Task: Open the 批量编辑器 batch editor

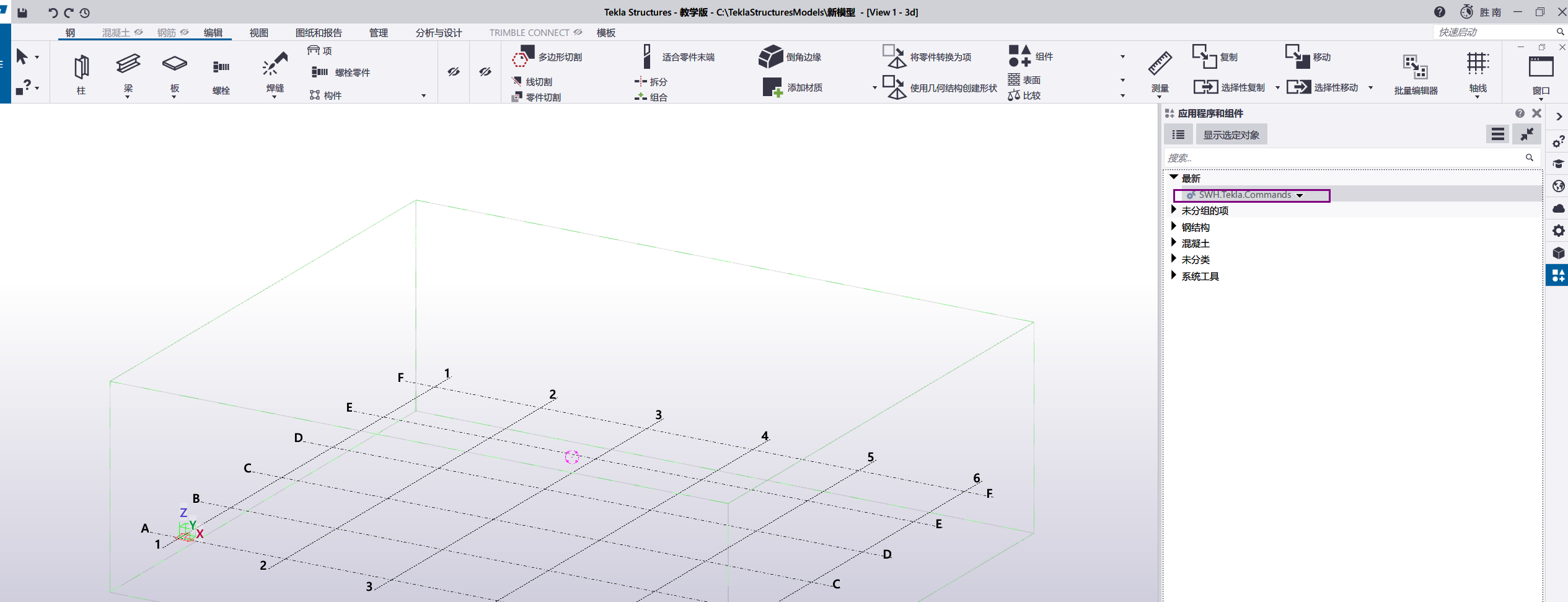Action: [1416, 74]
